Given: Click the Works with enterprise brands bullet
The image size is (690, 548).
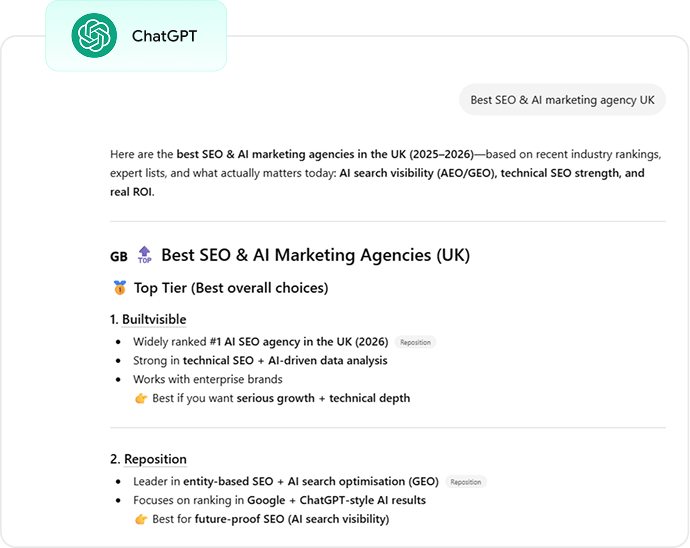Looking at the screenshot, I should 208,380.
